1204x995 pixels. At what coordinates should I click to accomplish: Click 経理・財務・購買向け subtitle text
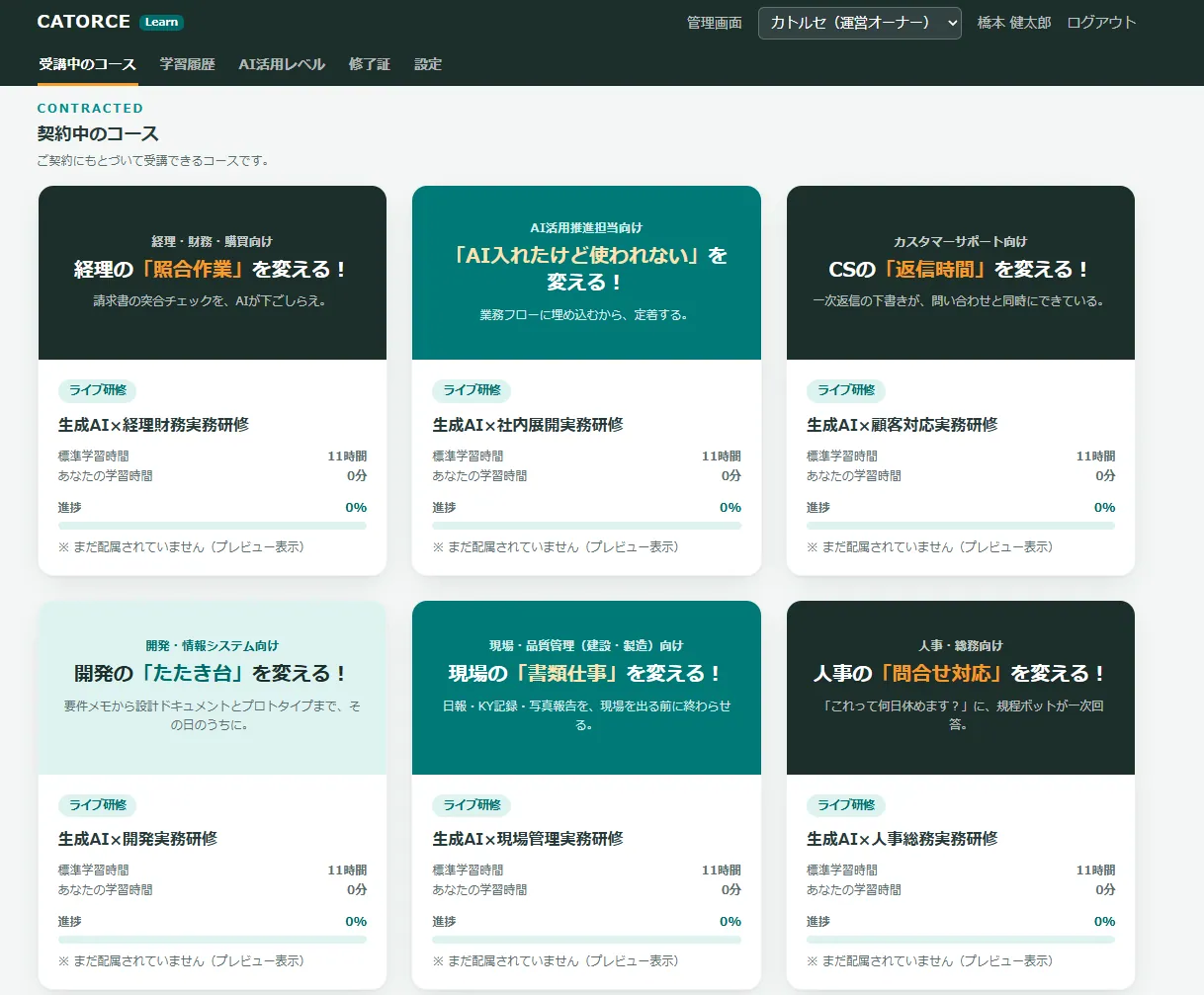pyautogui.click(x=212, y=241)
